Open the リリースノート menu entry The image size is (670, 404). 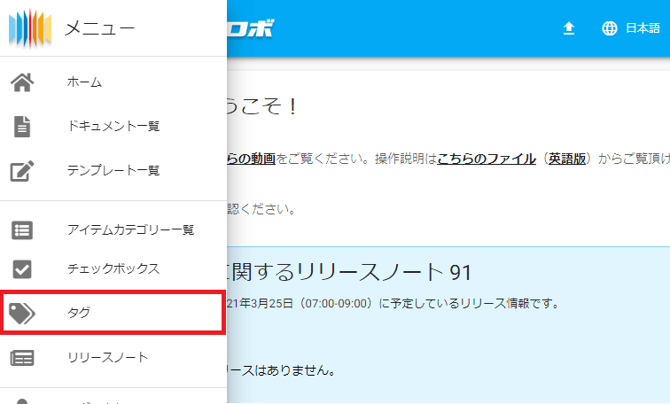[x=107, y=357]
